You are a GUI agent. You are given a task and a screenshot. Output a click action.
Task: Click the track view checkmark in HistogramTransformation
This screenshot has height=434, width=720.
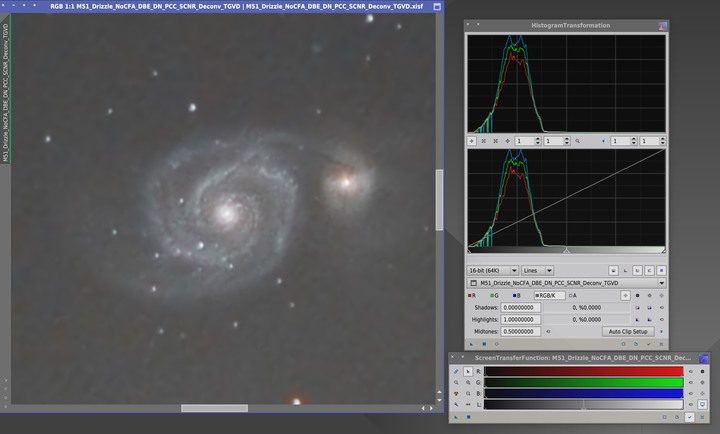pos(648,344)
